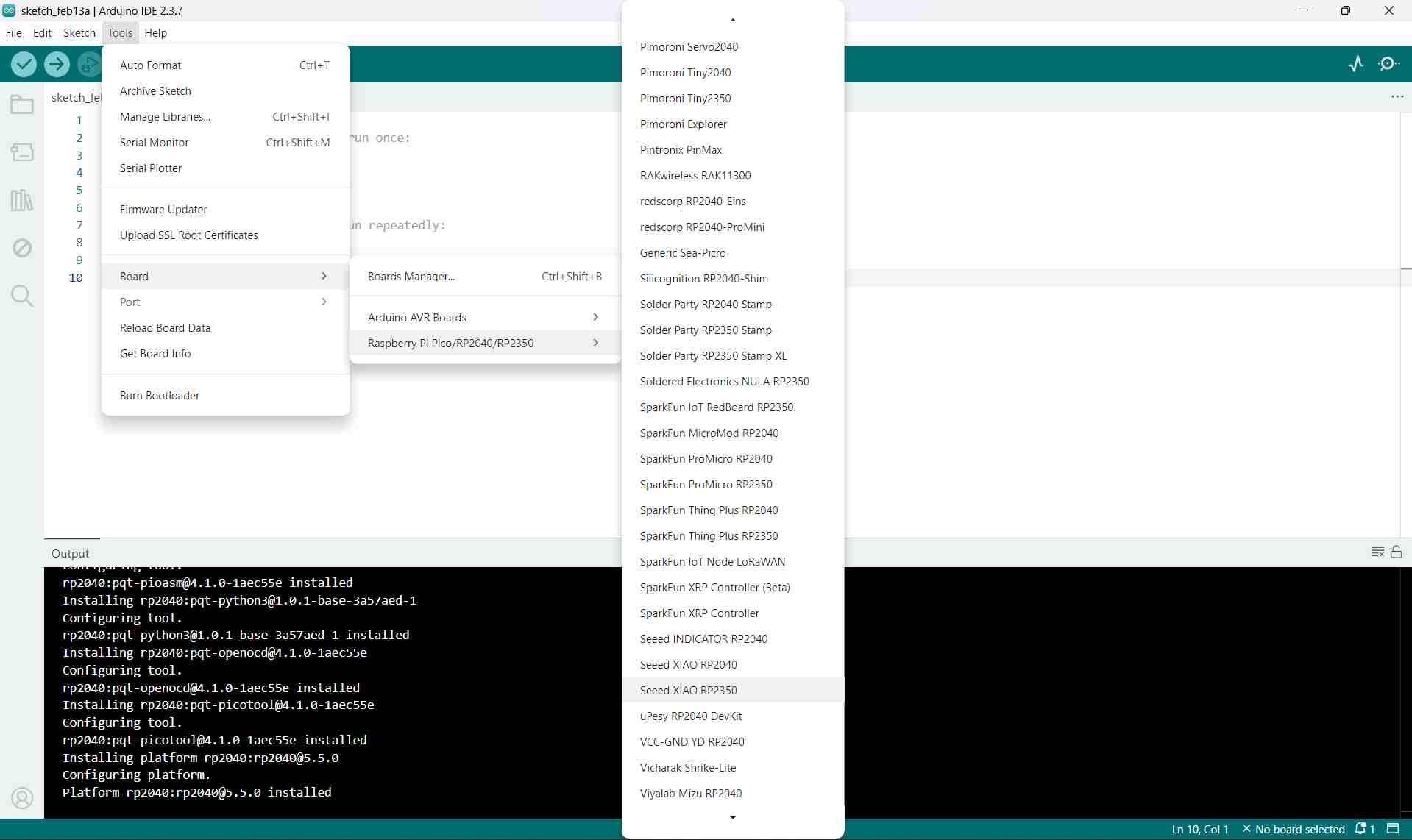This screenshot has height=840, width=1412.
Task: Open the Debug sidebar icon
Action: [x=22, y=248]
